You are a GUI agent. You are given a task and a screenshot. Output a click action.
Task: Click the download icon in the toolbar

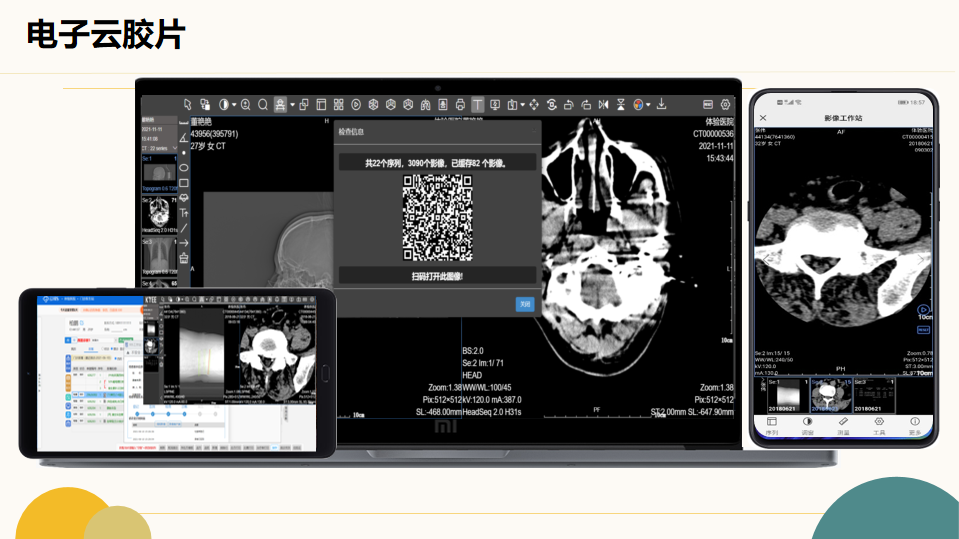tap(661, 104)
